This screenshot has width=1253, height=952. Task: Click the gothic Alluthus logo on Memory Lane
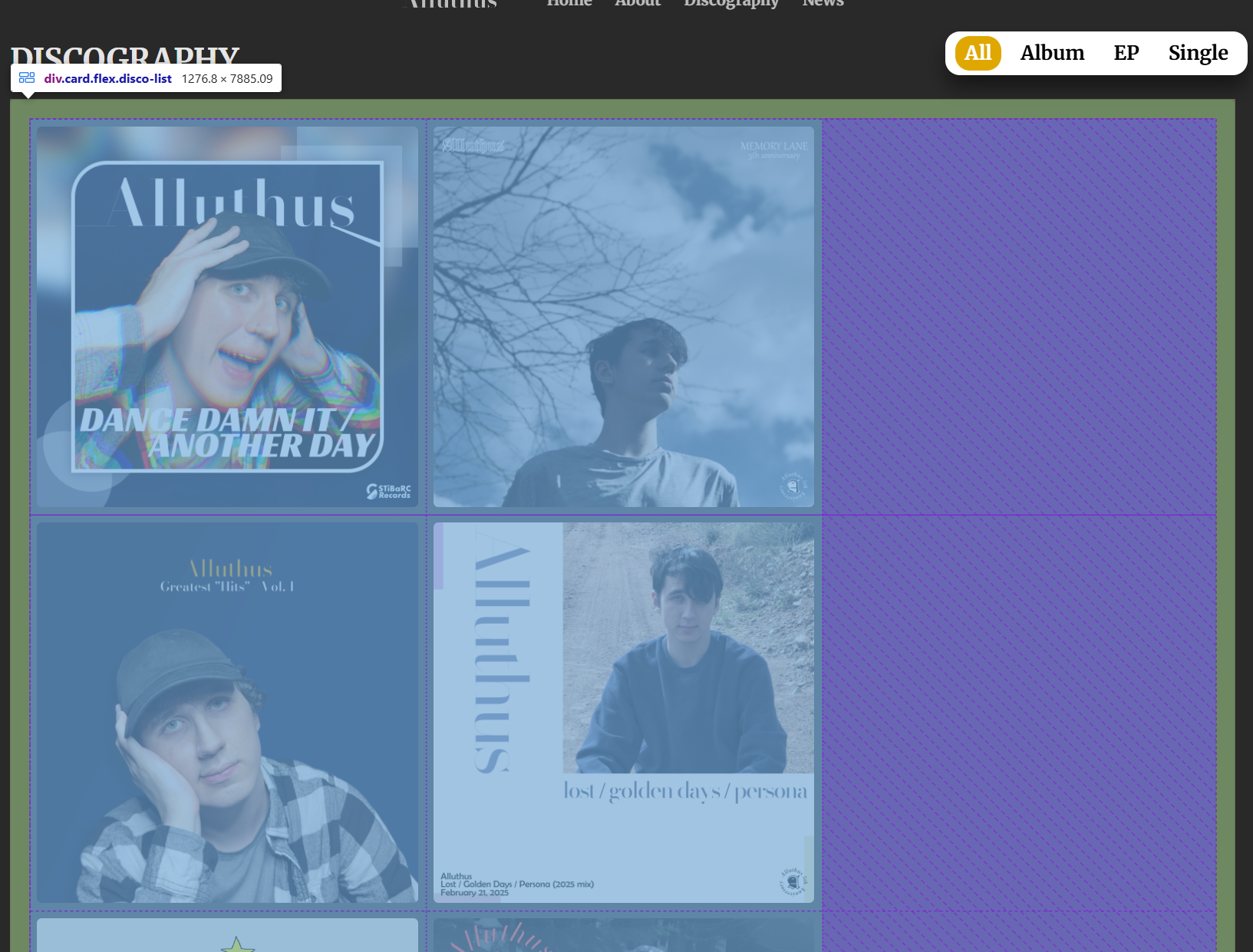tap(473, 144)
